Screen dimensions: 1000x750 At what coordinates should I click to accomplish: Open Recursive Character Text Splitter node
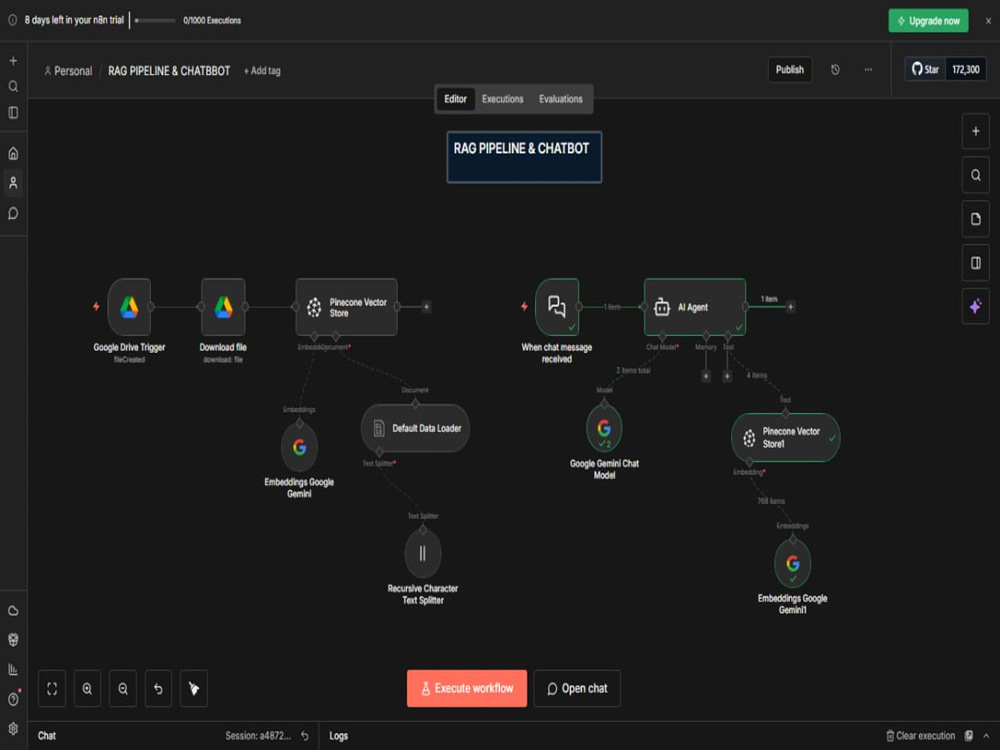point(422,554)
